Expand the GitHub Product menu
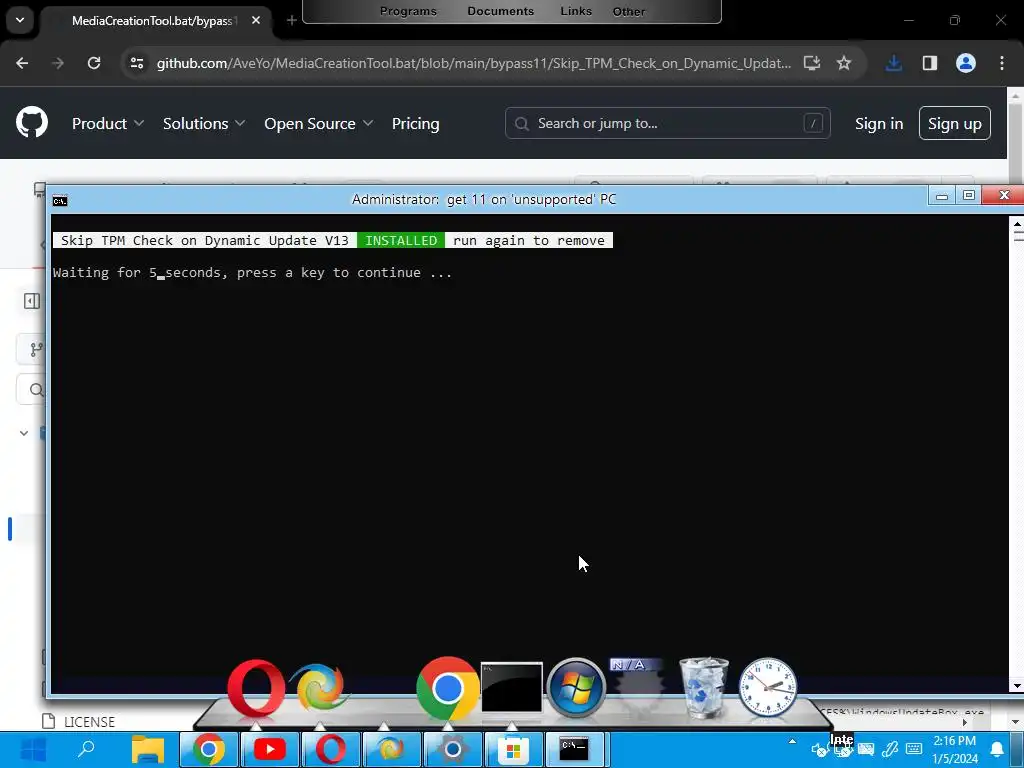The width and height of the screenshot is (1024, 768). point(108,123)
